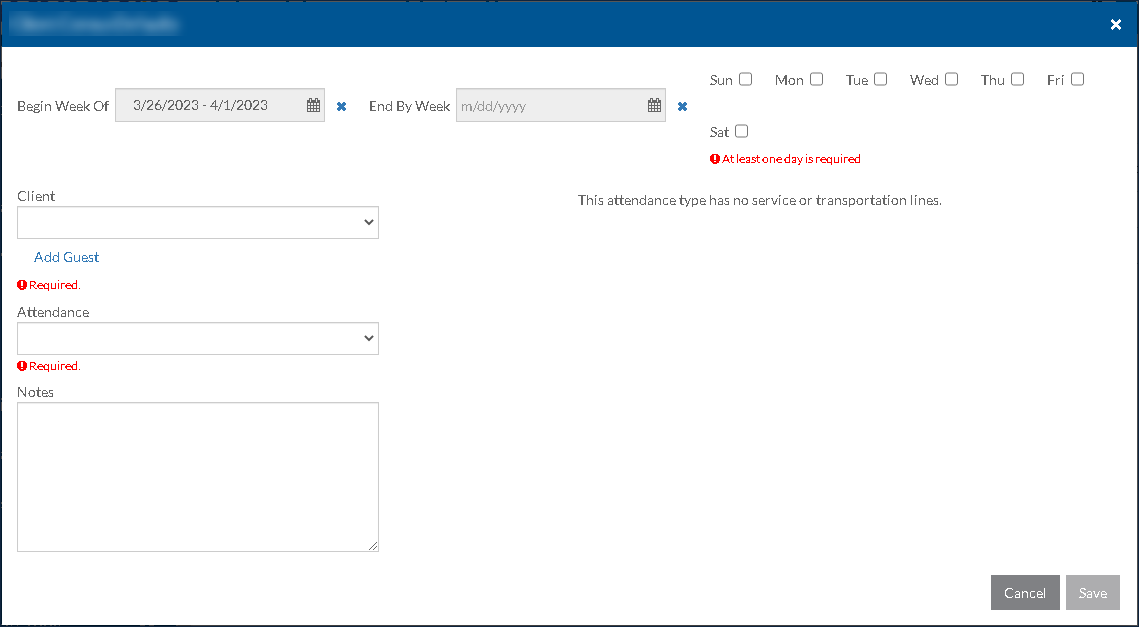This screenshot has height=627, width=1139.
Task: Focus the End By Week date field
Action: click(550, 105)
